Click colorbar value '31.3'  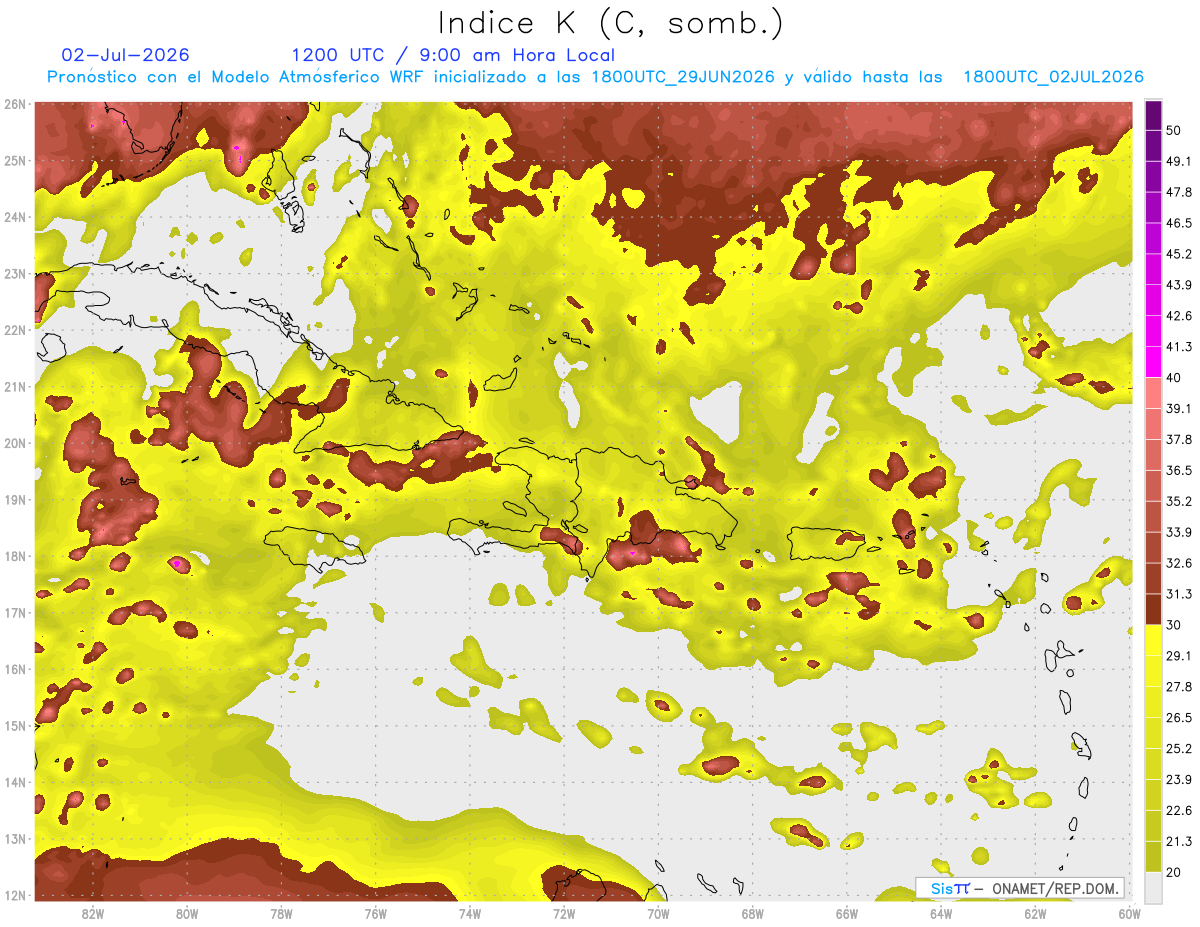coord(1178,594)
